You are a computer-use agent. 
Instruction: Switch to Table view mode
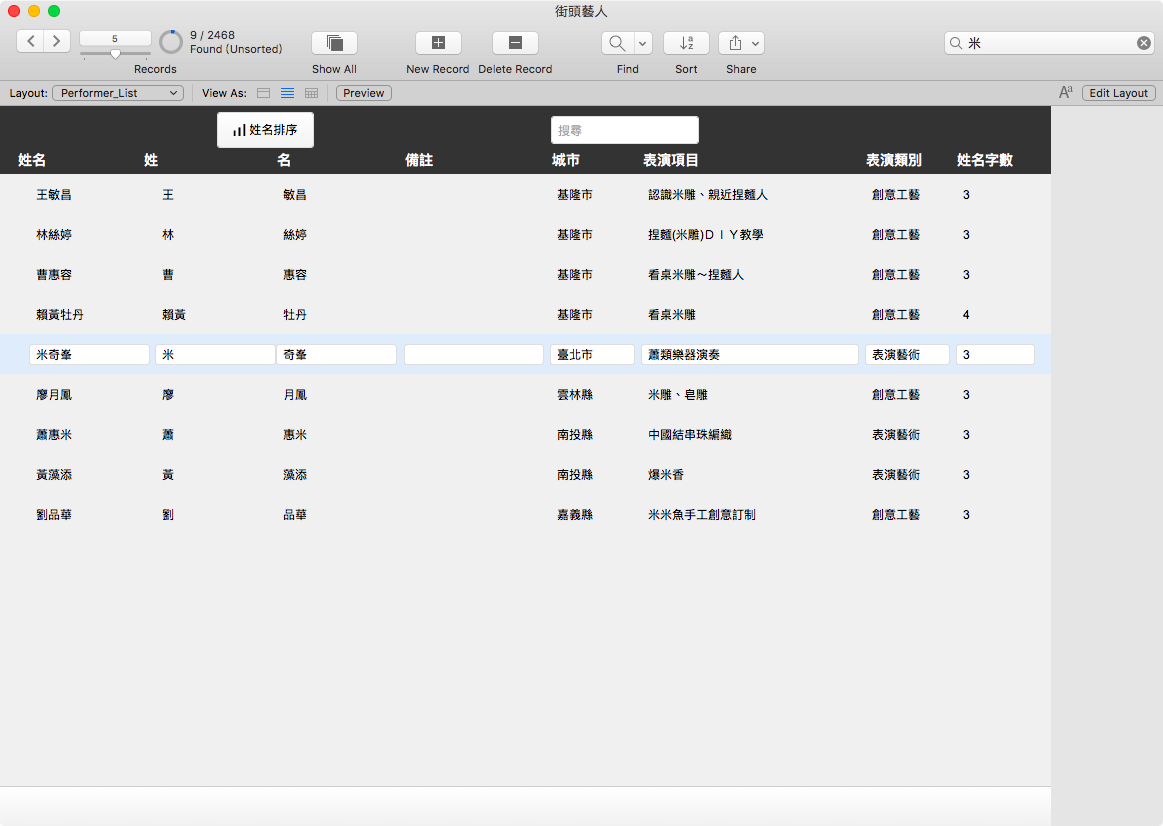click(312, 93)
